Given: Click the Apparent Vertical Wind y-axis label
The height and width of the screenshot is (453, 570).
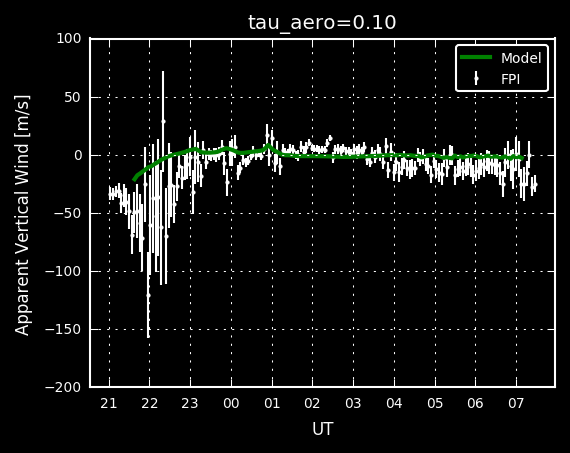Looking at the screenshot, I should 22,215.
